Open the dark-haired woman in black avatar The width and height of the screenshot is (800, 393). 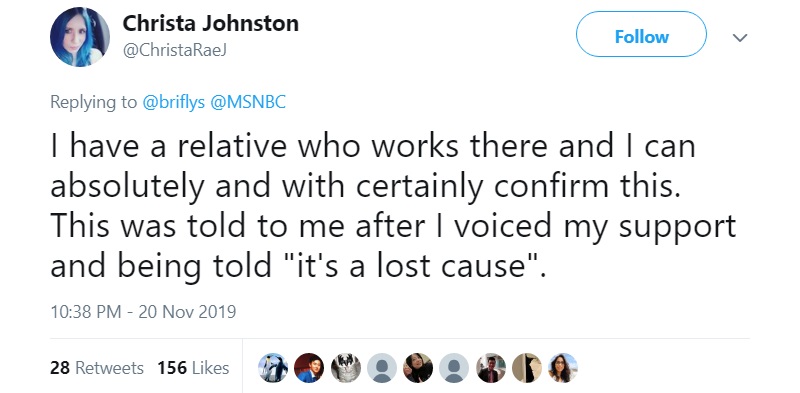[x=418, y=367]
